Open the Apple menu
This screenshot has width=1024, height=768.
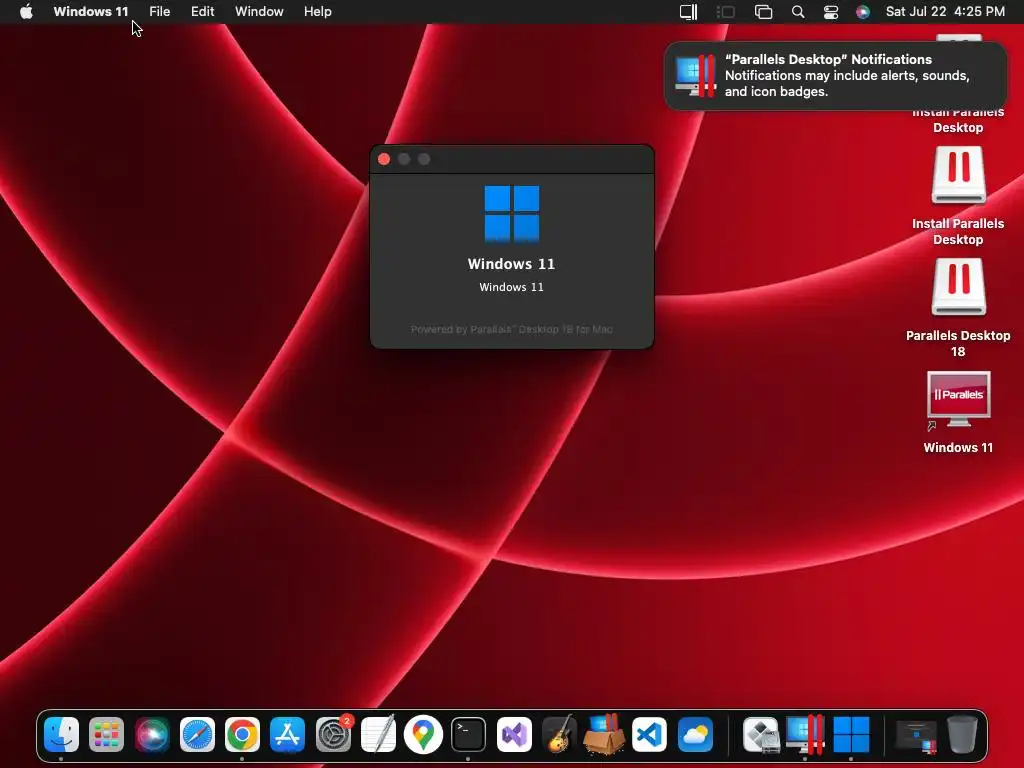(x=26, y=12)
